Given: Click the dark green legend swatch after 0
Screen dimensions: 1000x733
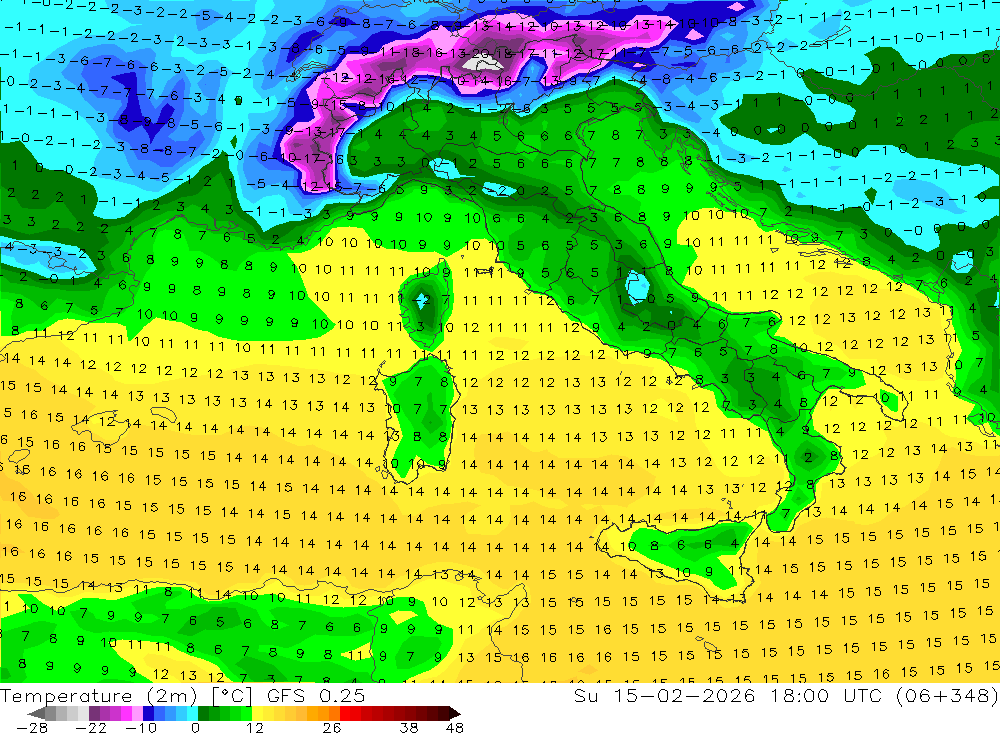Looking at the screenshot, I should [x=203, y=713].
